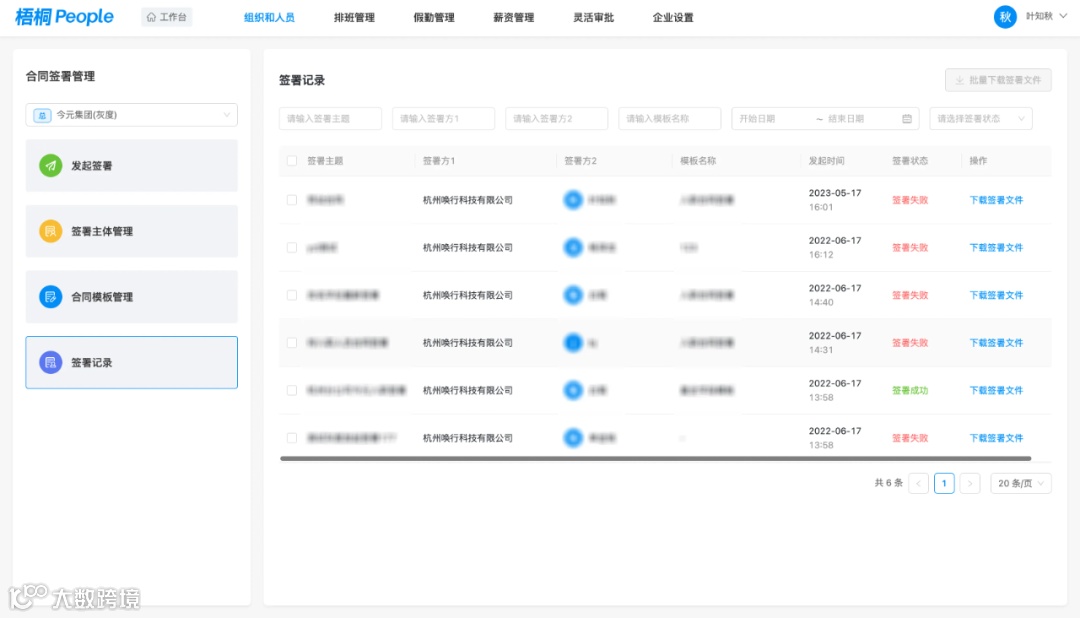Select 签署记录 sidebar item
The image size is (1080, 618).
tap(132, 362)
